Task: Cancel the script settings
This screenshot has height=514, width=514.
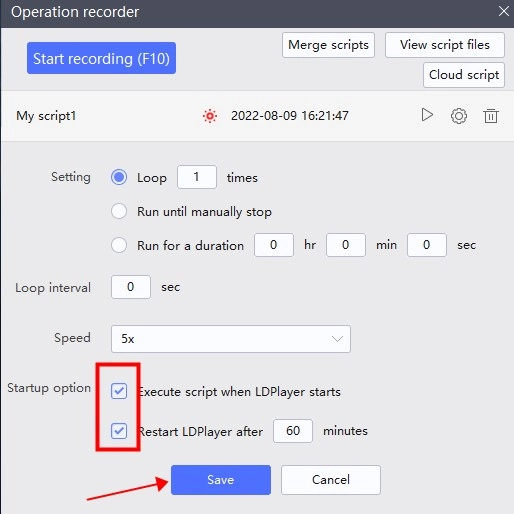Action: [x=331, y=480]
